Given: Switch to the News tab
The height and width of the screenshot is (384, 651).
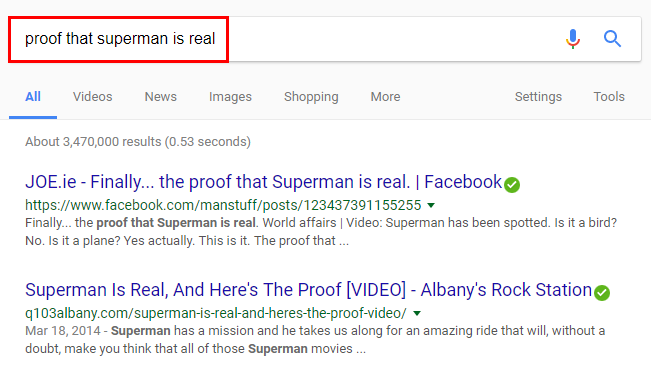Looking at the screenshot, I should pos(161,97).
